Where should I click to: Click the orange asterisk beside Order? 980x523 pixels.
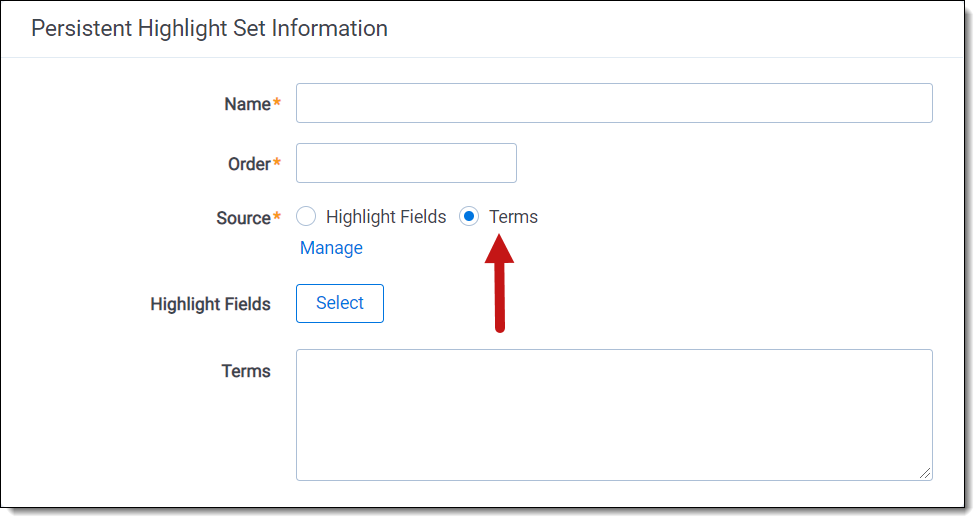pyautogui.click(x=277, y=163)
